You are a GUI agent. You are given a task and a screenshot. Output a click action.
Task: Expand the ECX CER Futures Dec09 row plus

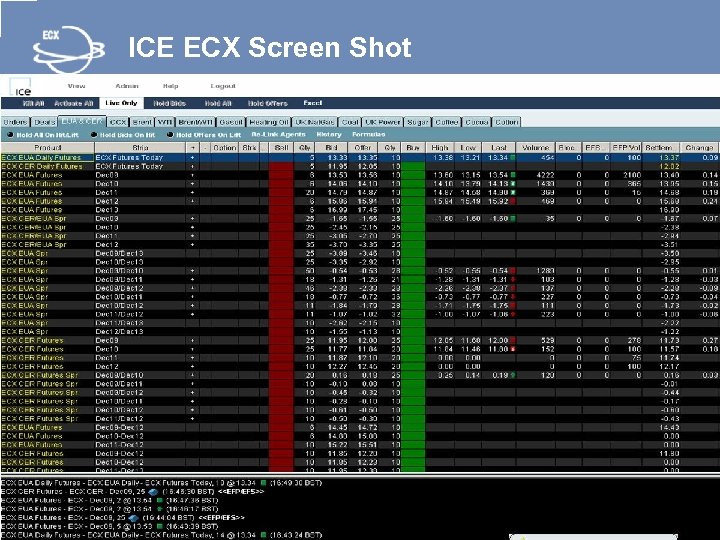tap(192, 340)
